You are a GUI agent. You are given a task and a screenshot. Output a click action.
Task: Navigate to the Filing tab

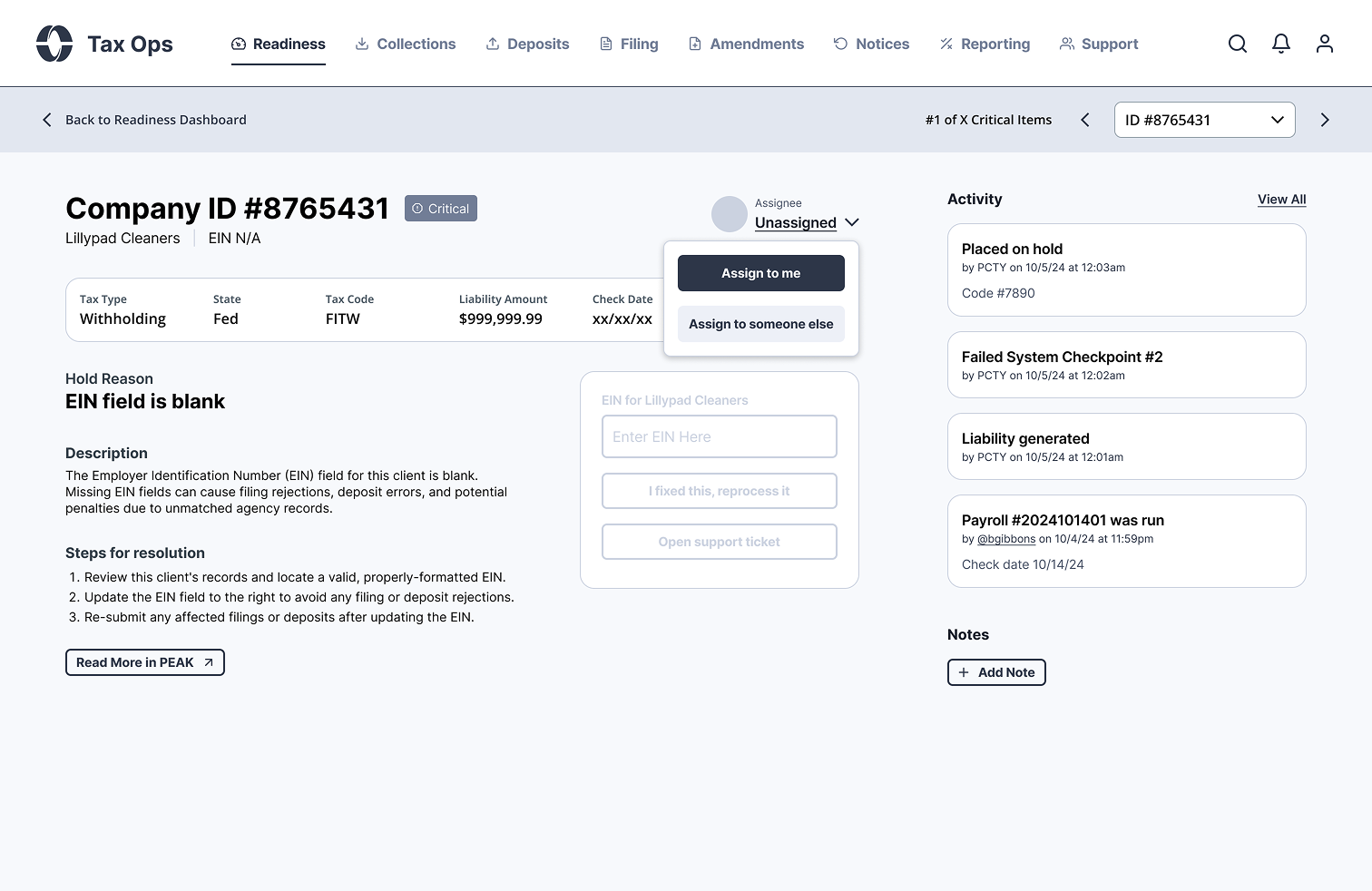tap(629, 44)
